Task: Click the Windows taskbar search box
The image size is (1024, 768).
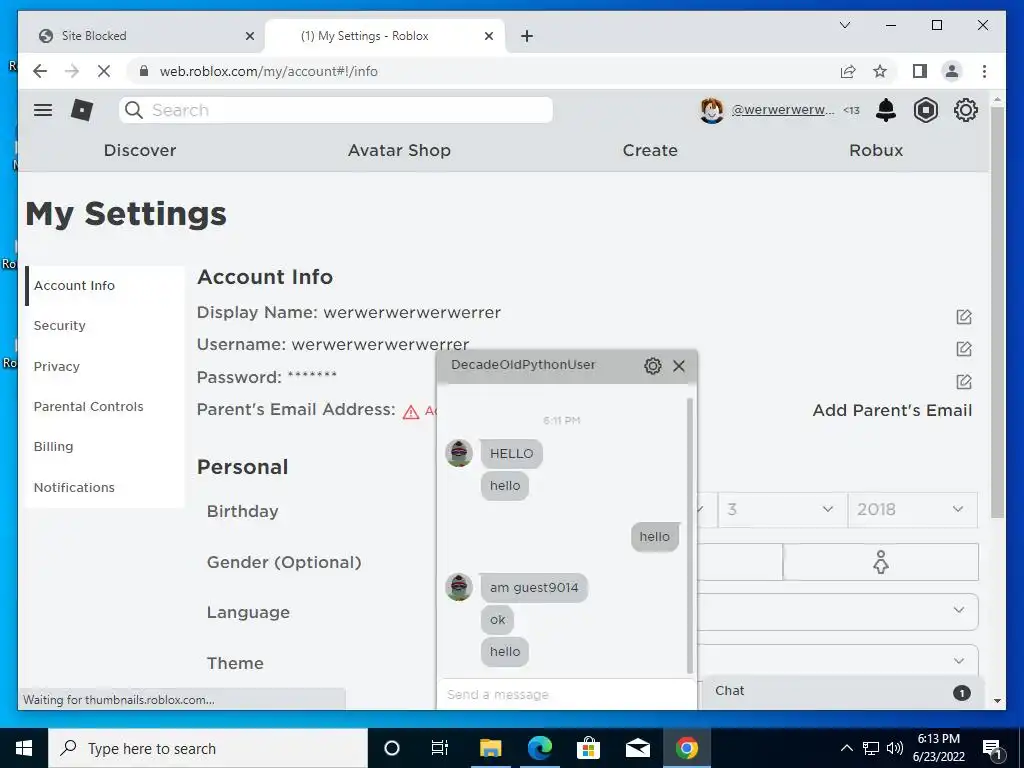Action: (x=208, y=748)
